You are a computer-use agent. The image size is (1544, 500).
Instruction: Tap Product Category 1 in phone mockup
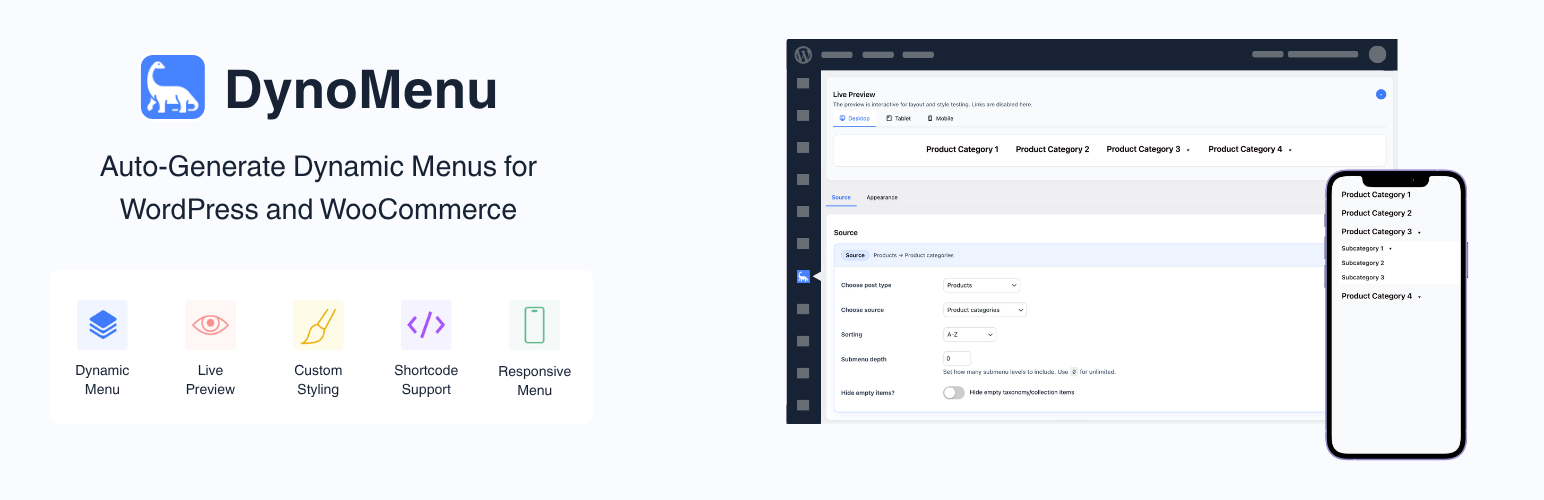click(x=1376, y=195)
